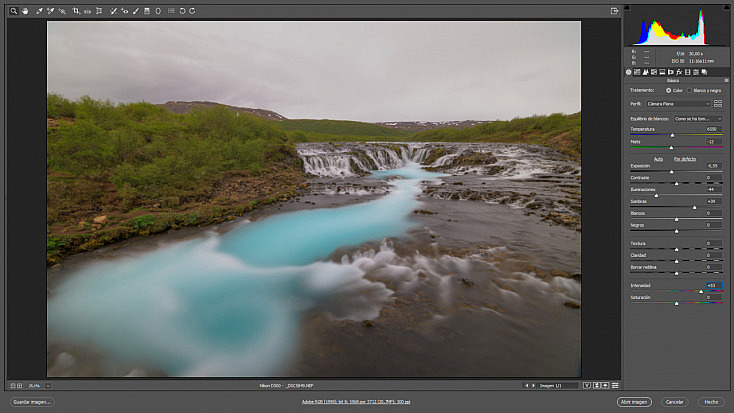
Task: Go to next image arrow
Action: [533, 386]
